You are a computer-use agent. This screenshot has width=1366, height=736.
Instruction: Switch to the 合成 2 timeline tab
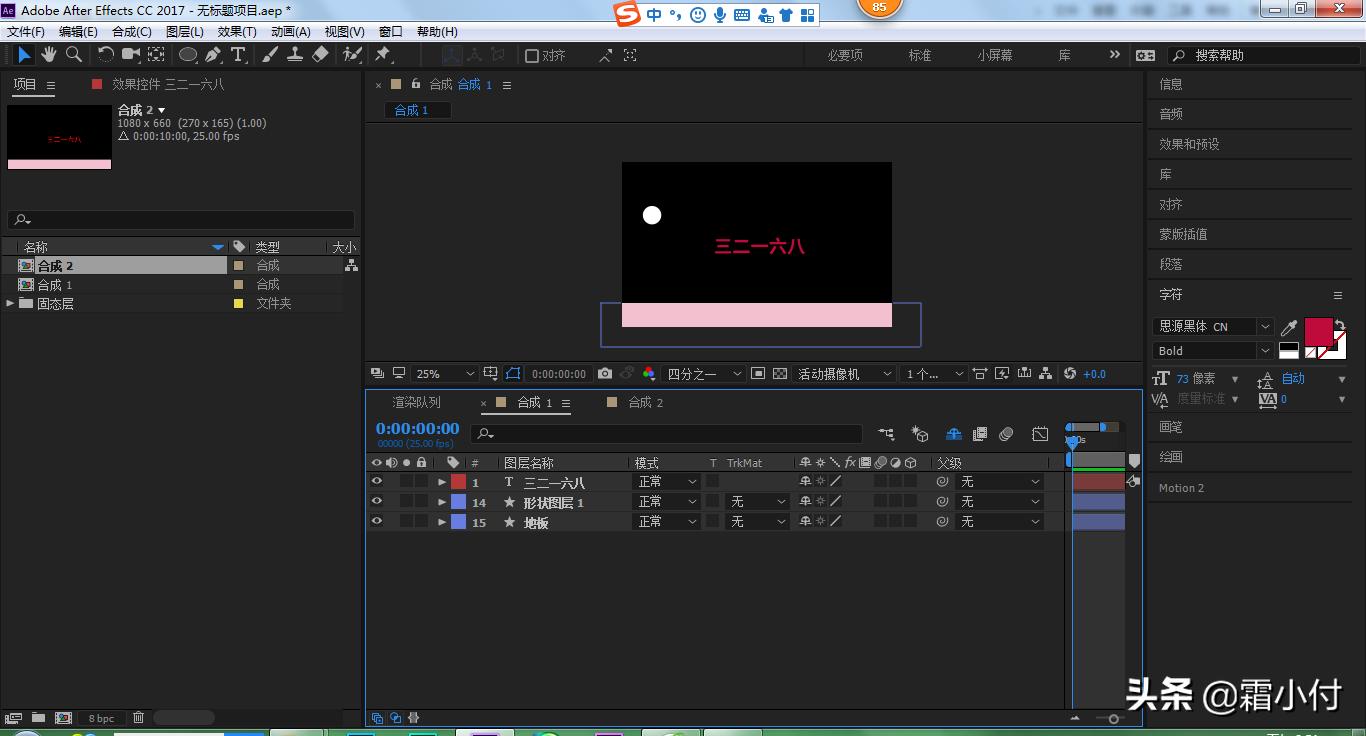645,403
